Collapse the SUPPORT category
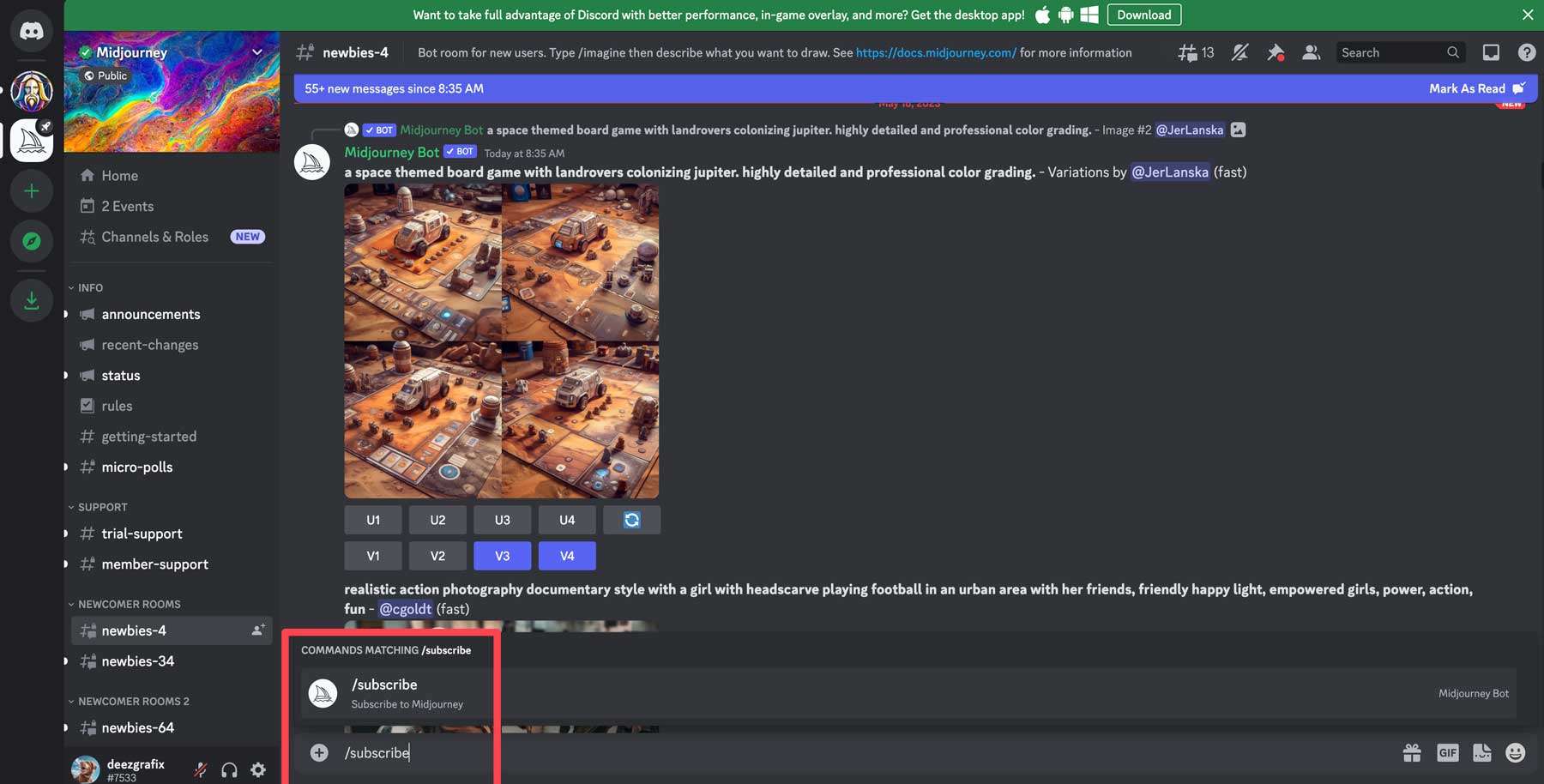The height and width of the screenshot is (784, 1544). (100, 506)
